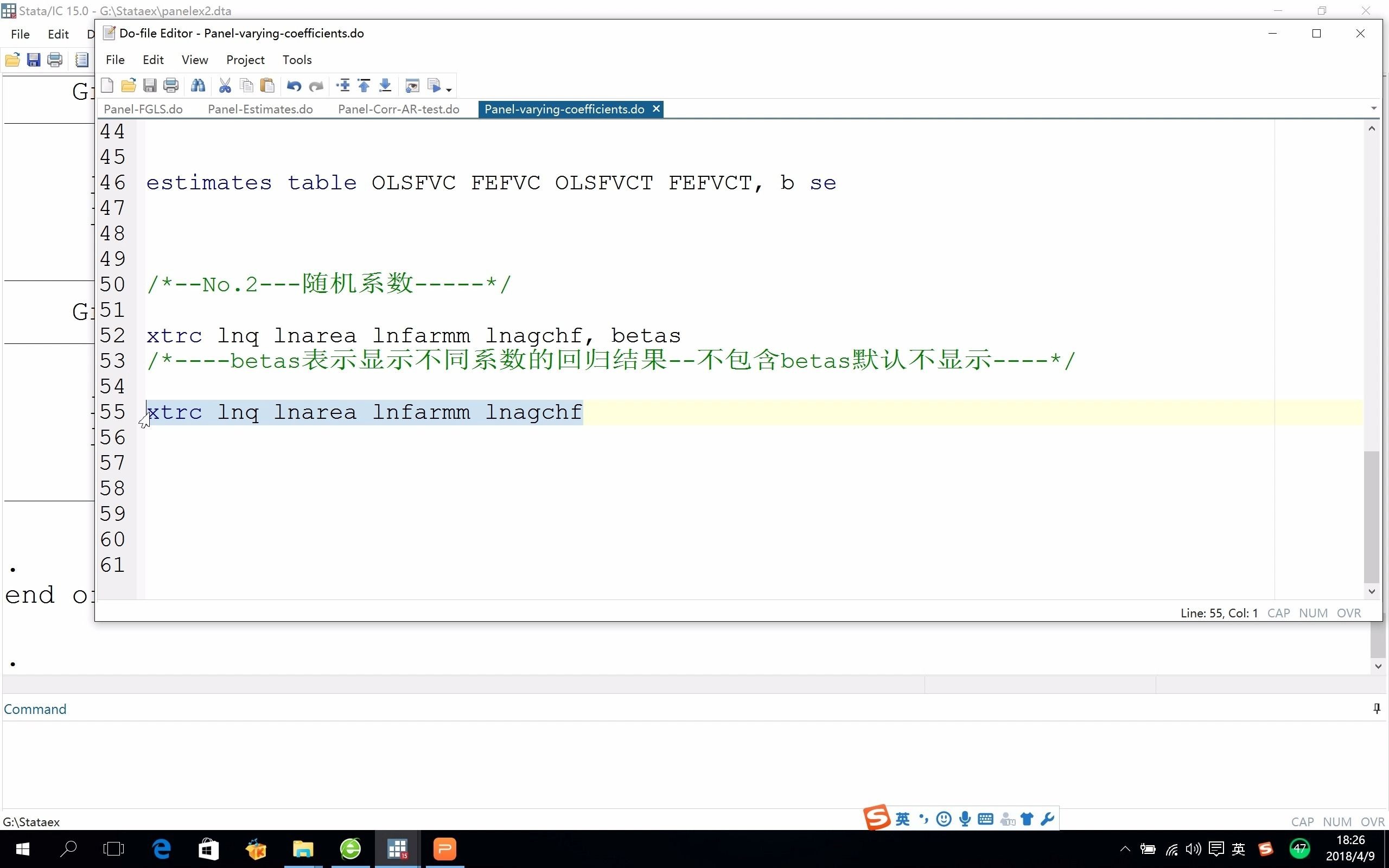Show hidden system tray icons
Image resolution: width=1389 pixels, height=868 pixels.
click(1125, 849)
